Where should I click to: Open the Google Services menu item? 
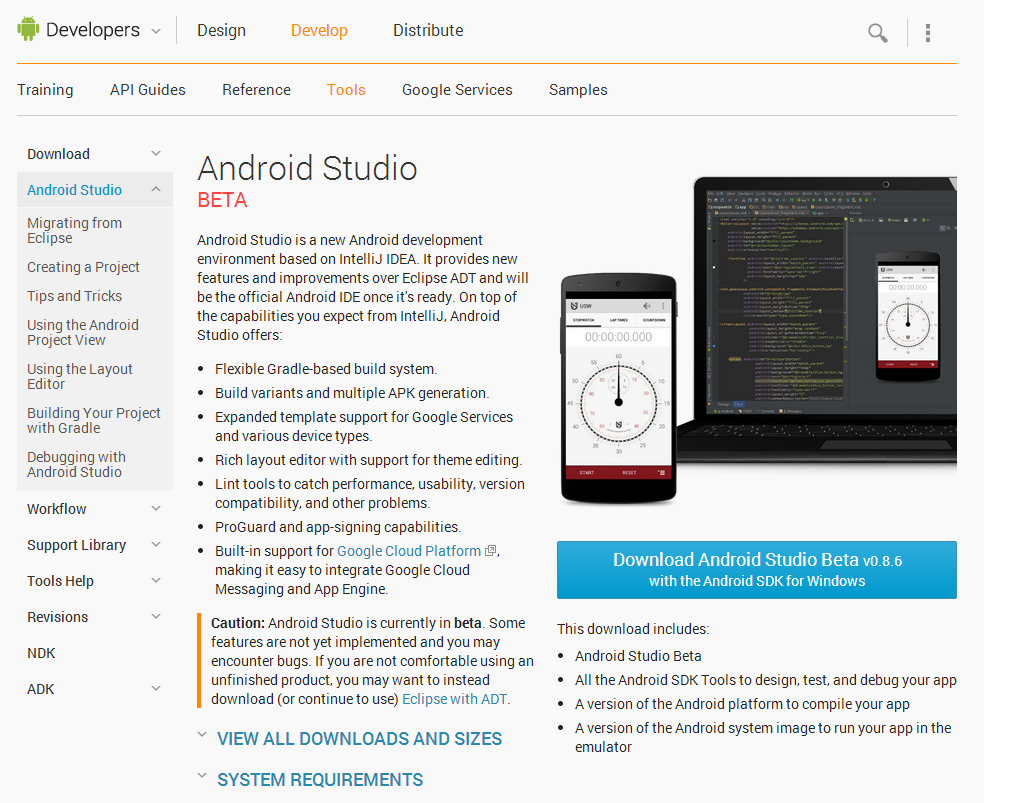click(x=457, y=89)
